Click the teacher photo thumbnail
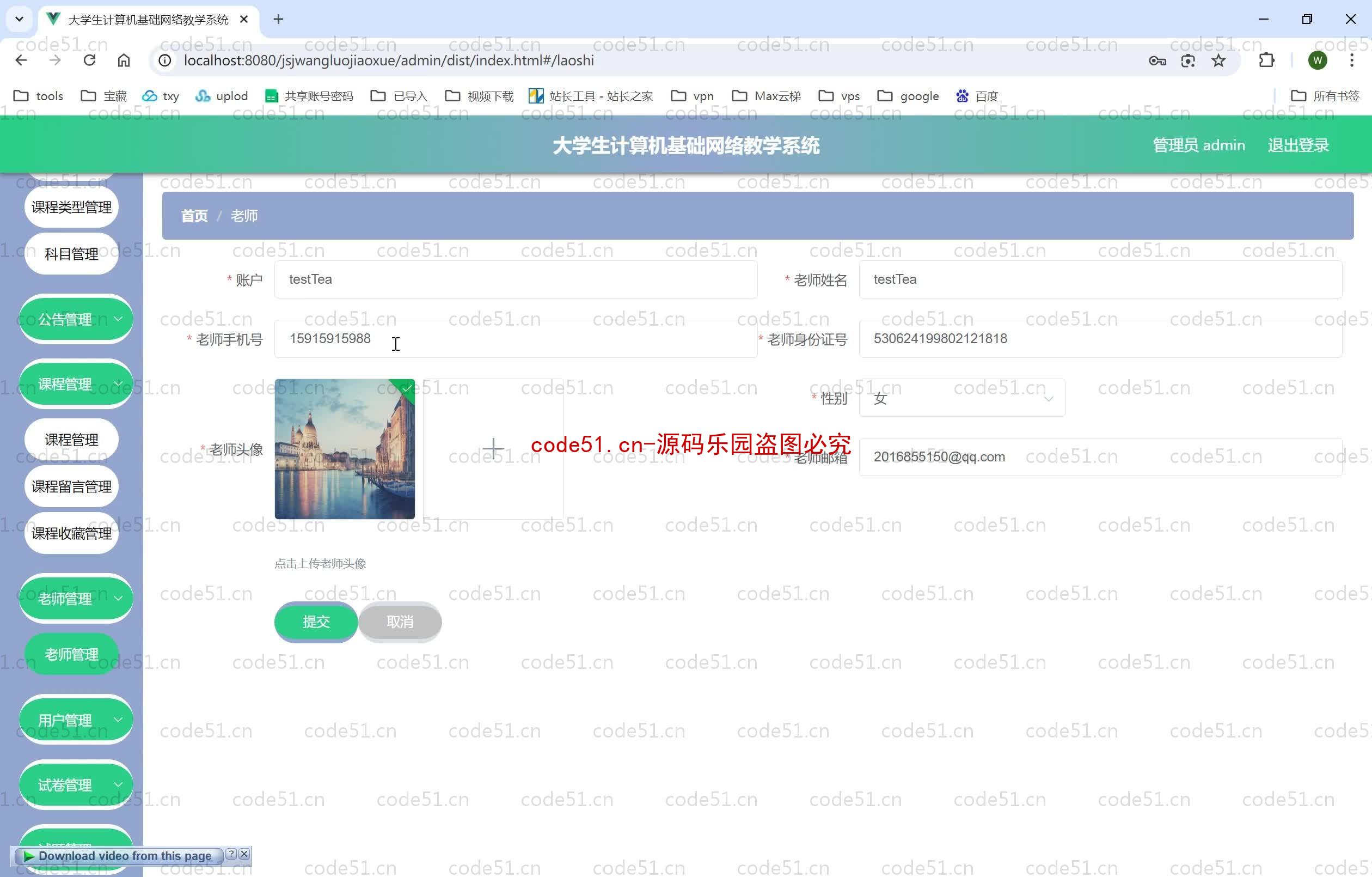 click(344, 448)
